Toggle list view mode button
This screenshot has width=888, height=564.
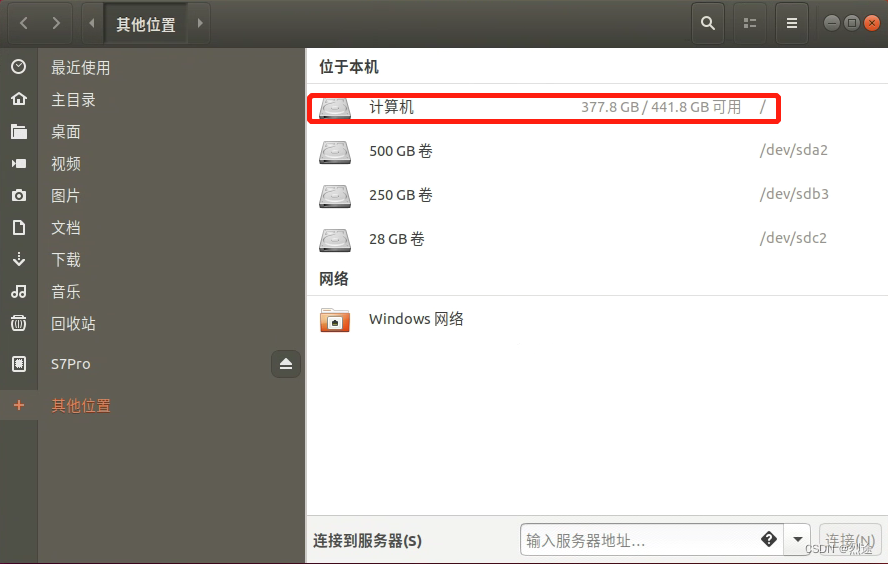coord(750,23)
